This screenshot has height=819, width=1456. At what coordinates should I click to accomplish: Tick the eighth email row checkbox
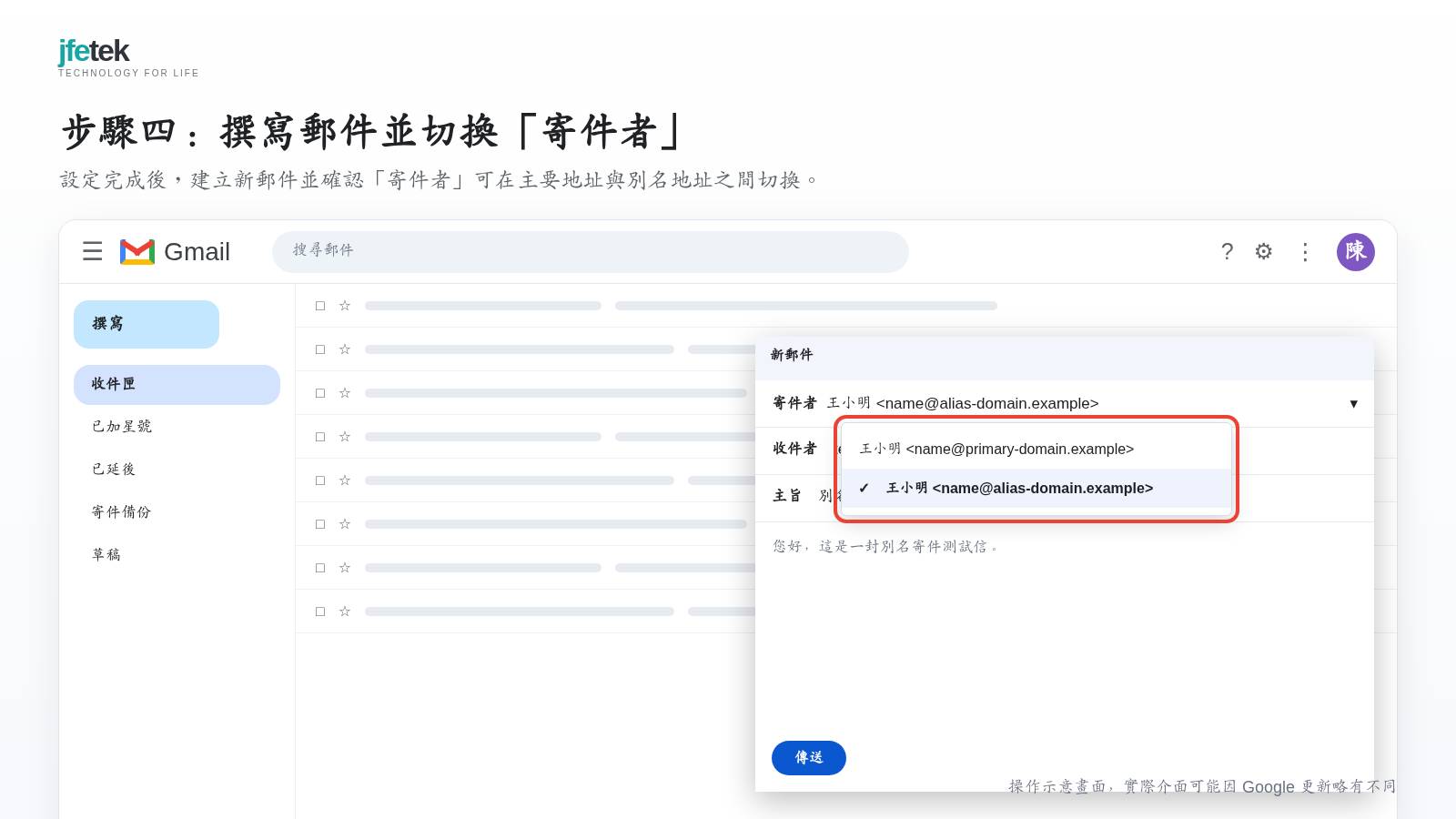[x=320, y=612]
